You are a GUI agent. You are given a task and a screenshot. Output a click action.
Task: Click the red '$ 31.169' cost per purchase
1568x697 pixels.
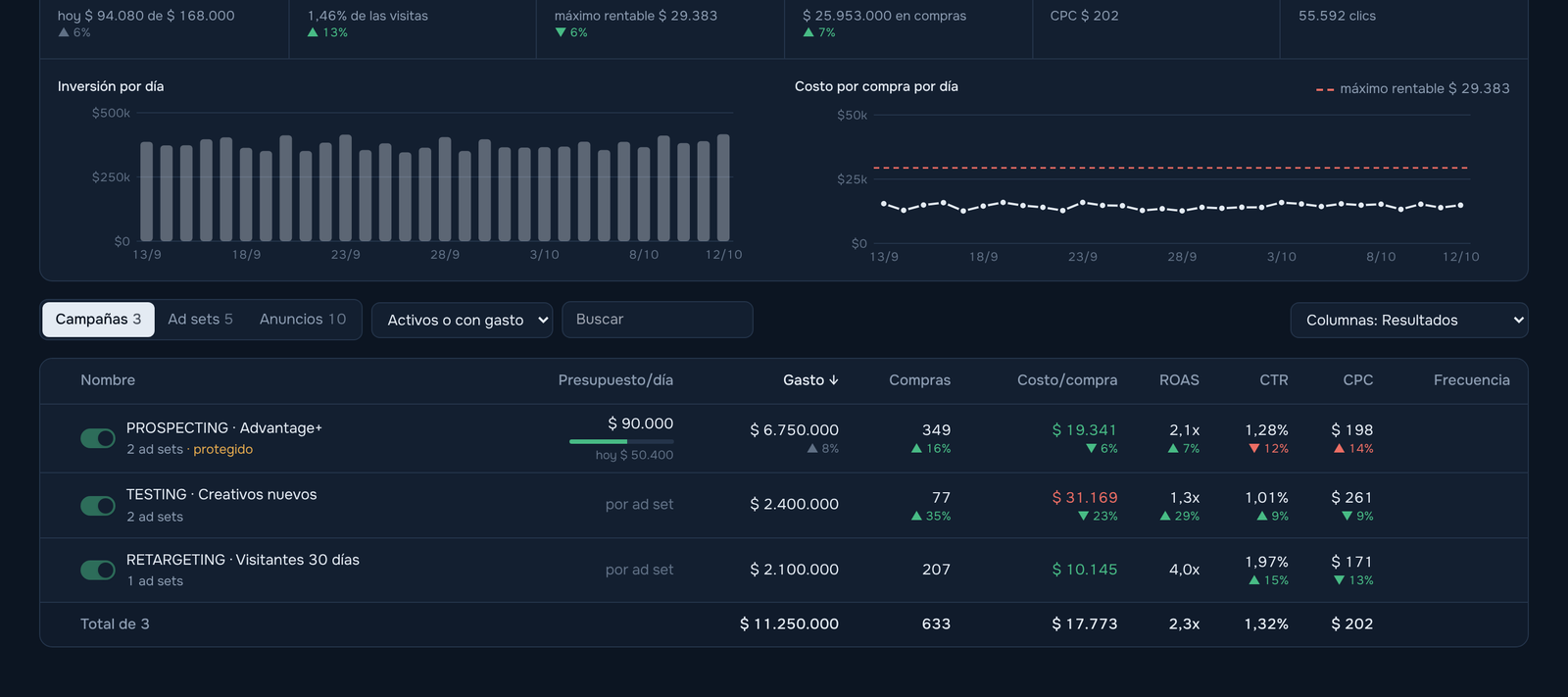click(1085, 498)
